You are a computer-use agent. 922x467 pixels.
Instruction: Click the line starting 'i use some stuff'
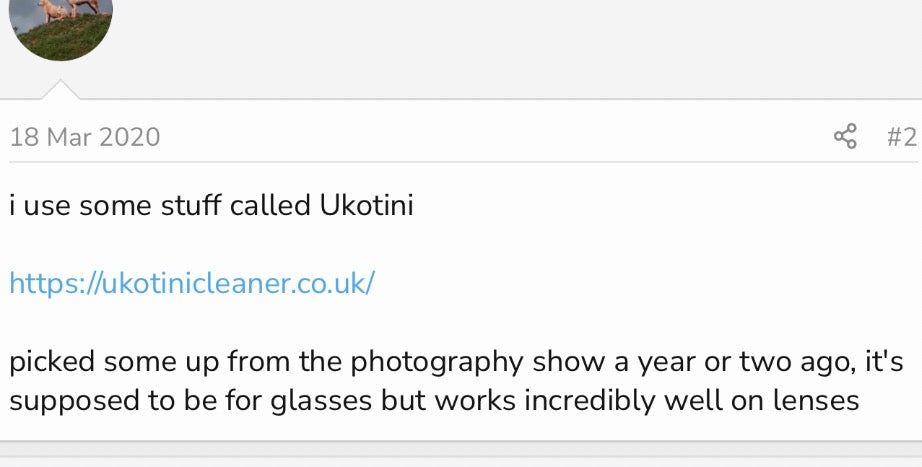(211, 206)
